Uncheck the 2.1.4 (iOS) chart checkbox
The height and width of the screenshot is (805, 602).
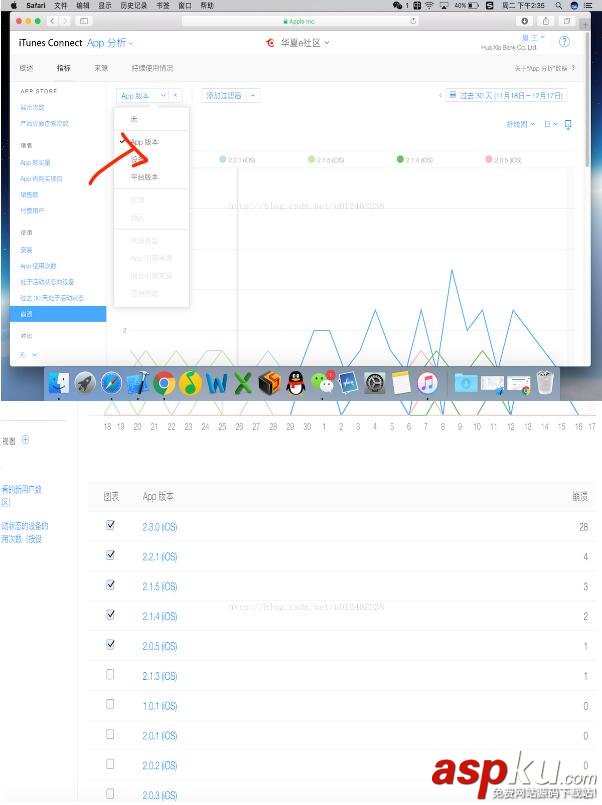(110, 614)
